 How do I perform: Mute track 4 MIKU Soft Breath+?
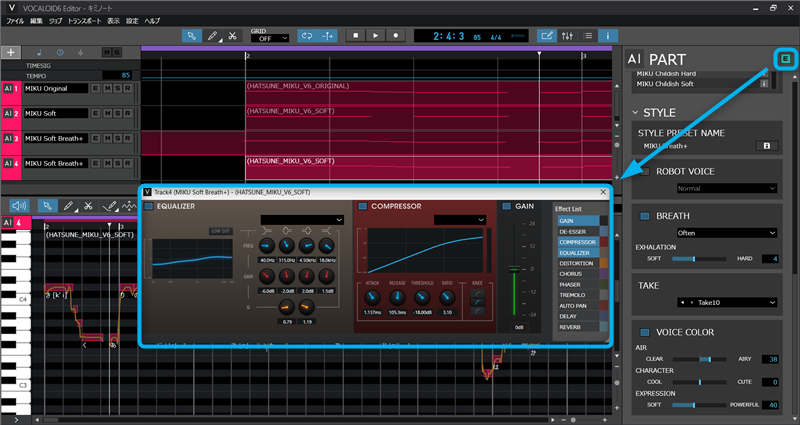click(x=107, y=163)
